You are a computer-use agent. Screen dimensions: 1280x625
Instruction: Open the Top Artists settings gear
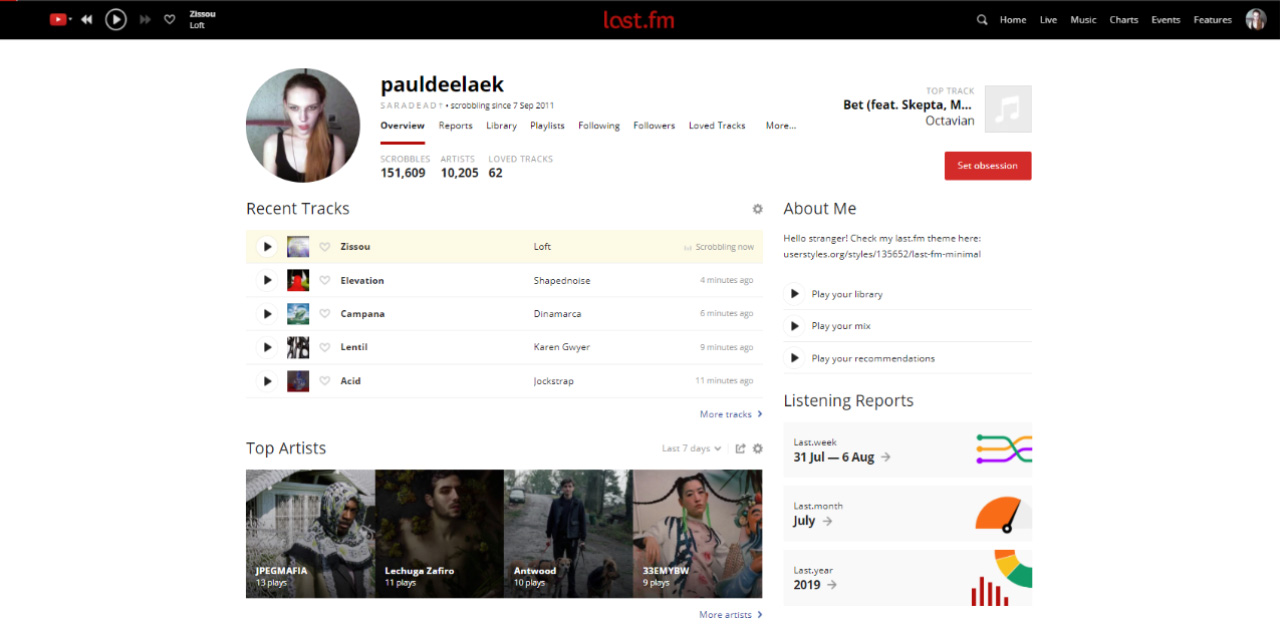757,448
